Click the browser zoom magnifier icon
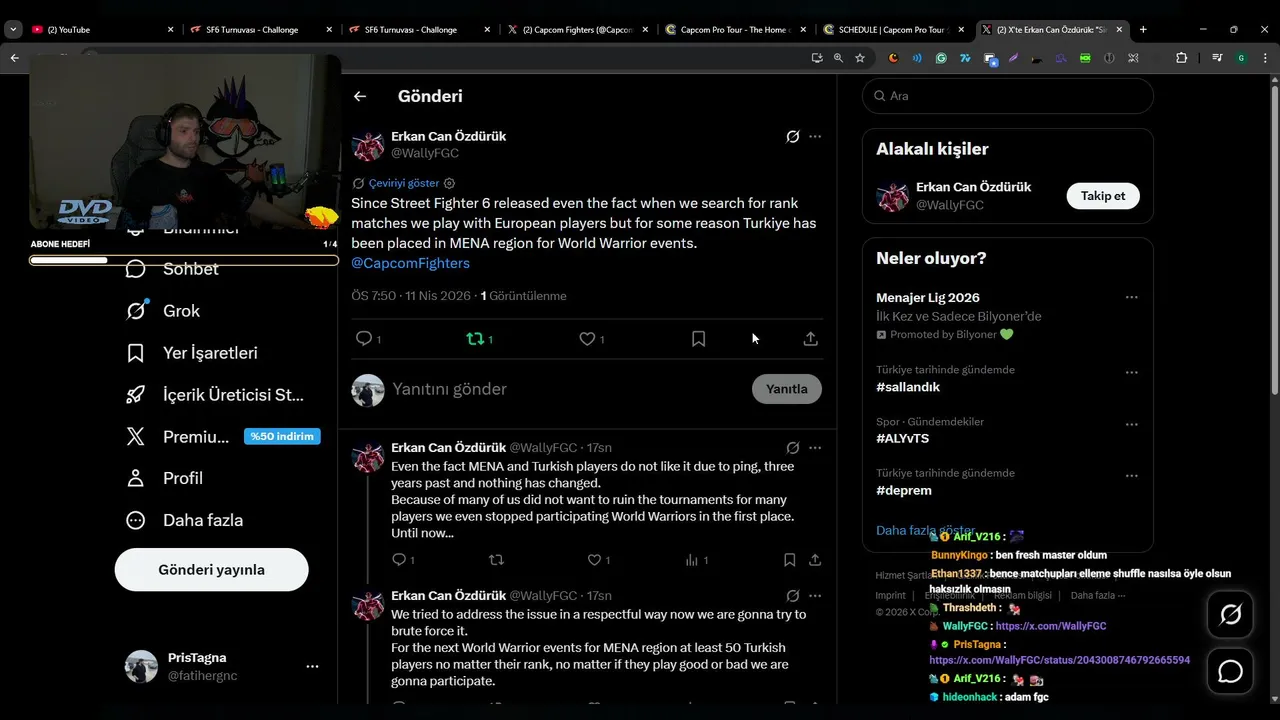 click(x=839, y=58)
